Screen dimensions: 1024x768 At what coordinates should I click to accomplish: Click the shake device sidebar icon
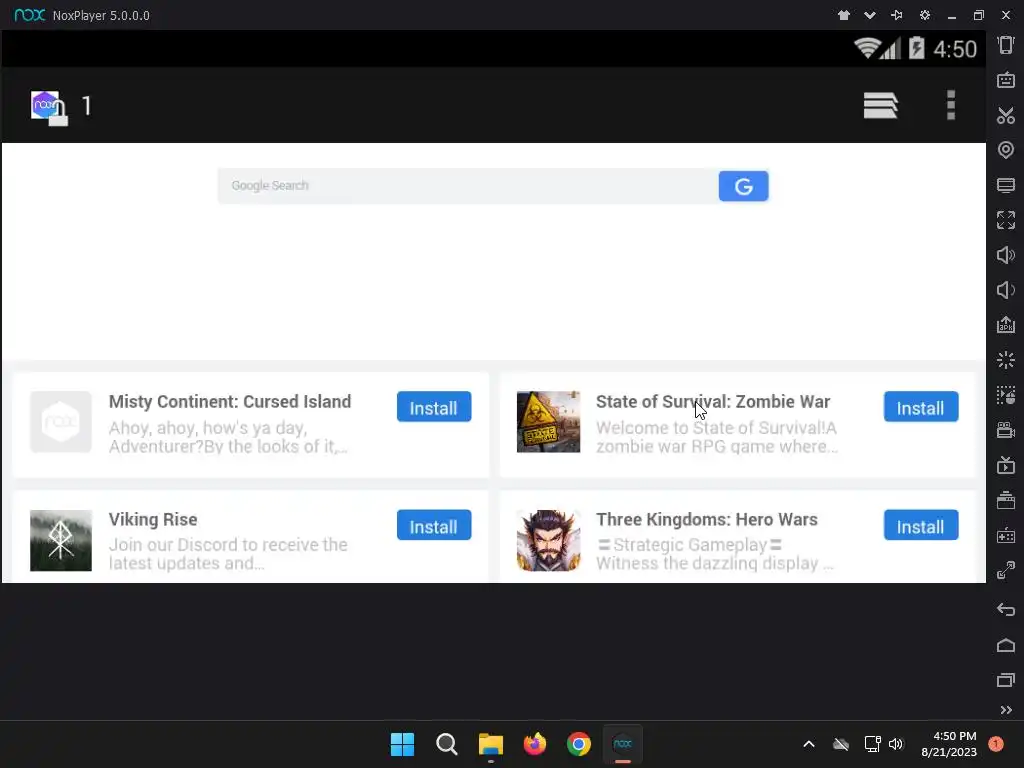point(1006,45)
